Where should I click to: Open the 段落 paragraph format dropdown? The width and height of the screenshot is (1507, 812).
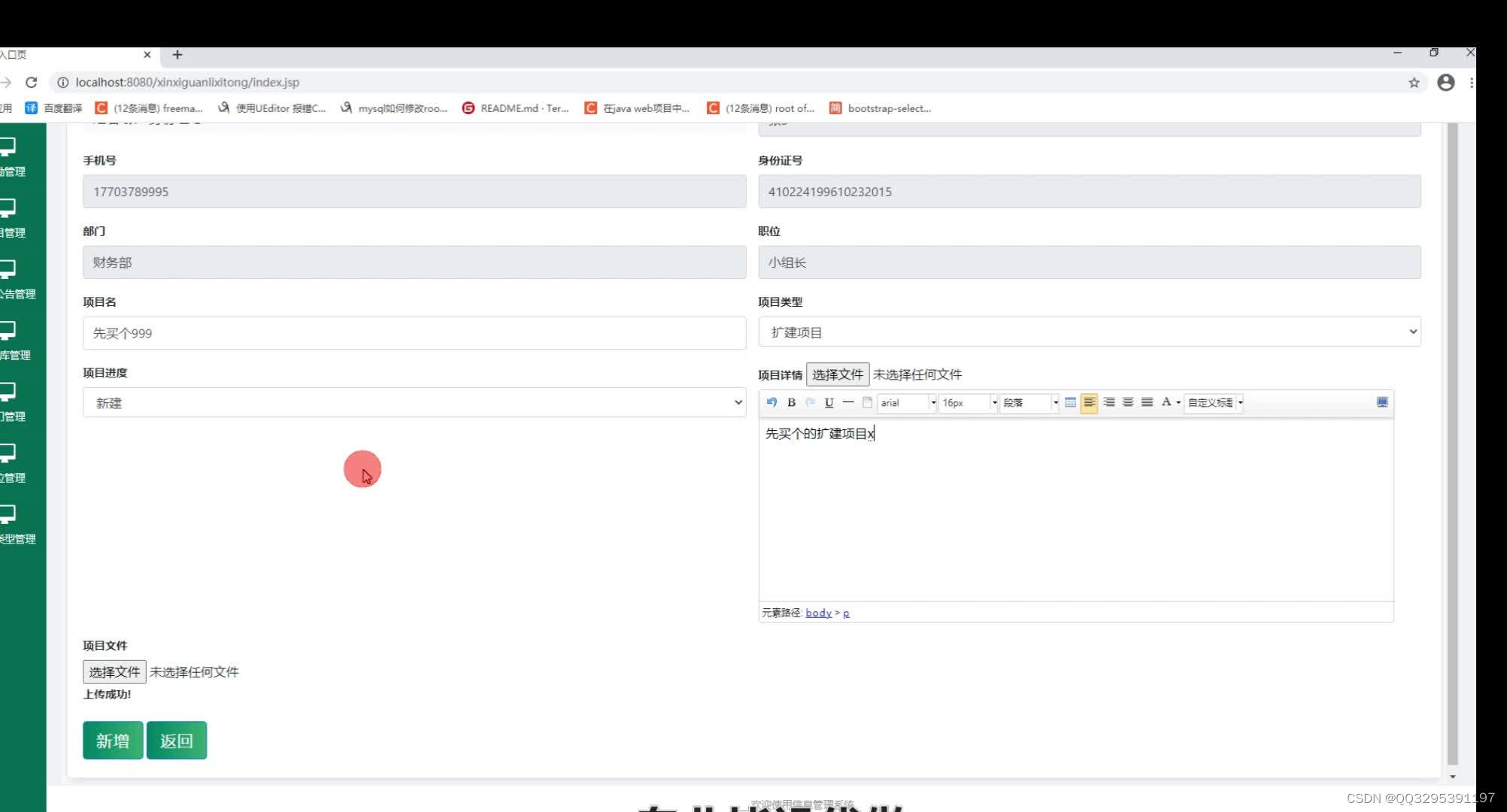pos(1029,403)
